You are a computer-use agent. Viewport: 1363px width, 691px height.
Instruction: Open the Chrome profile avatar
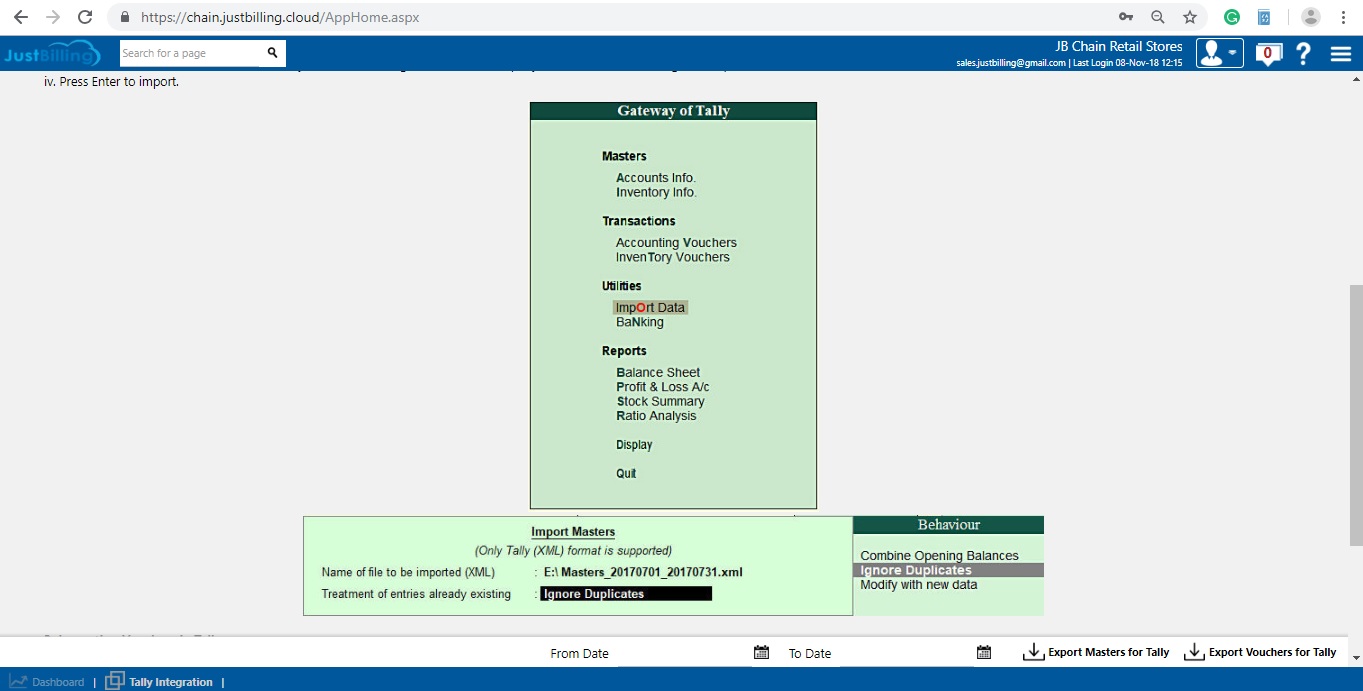point(1310,17)
